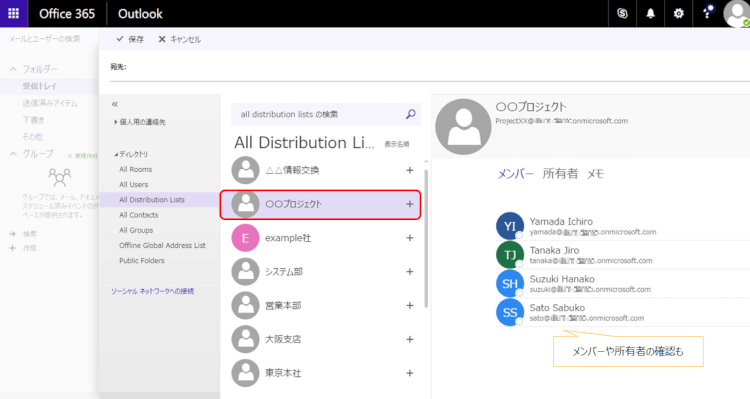Screen dimensions: 750x399
Task: Click the Office 365 title
Action: [x=67, y=14]
